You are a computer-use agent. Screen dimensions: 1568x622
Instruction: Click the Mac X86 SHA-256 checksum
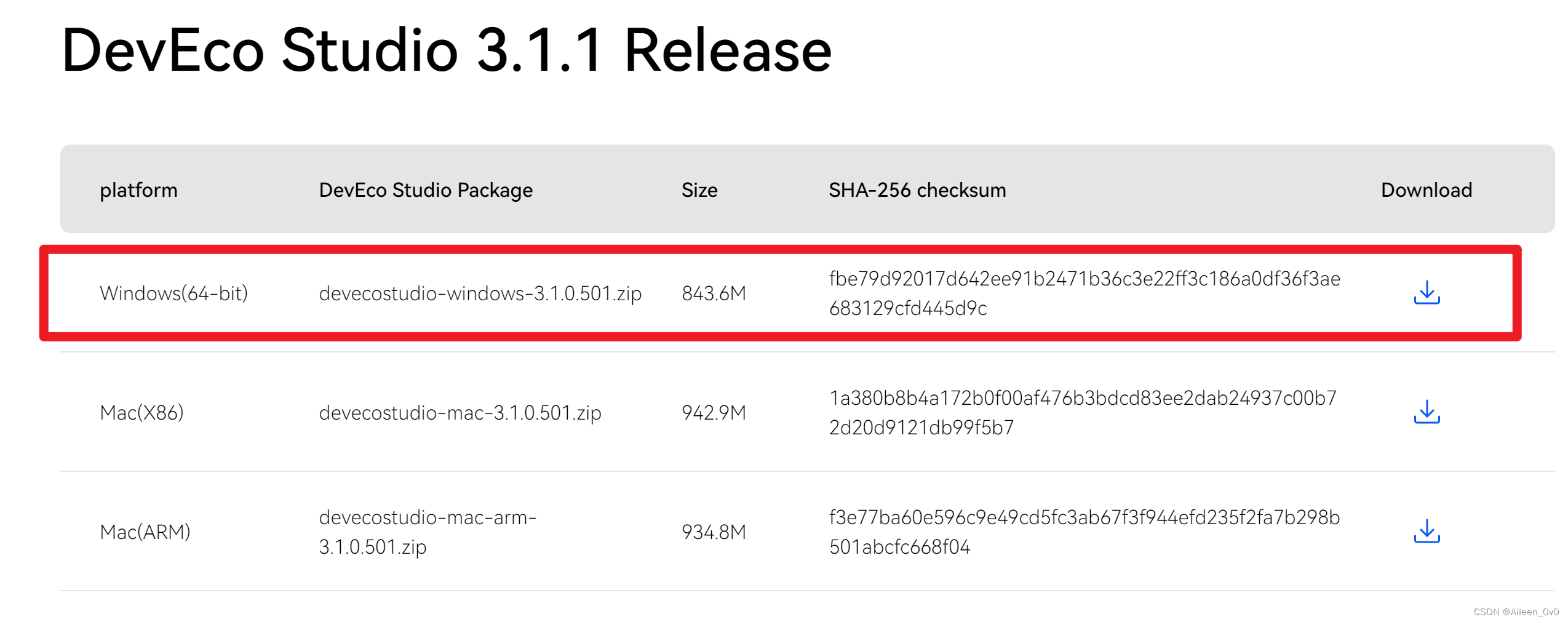coord(1082,413)
